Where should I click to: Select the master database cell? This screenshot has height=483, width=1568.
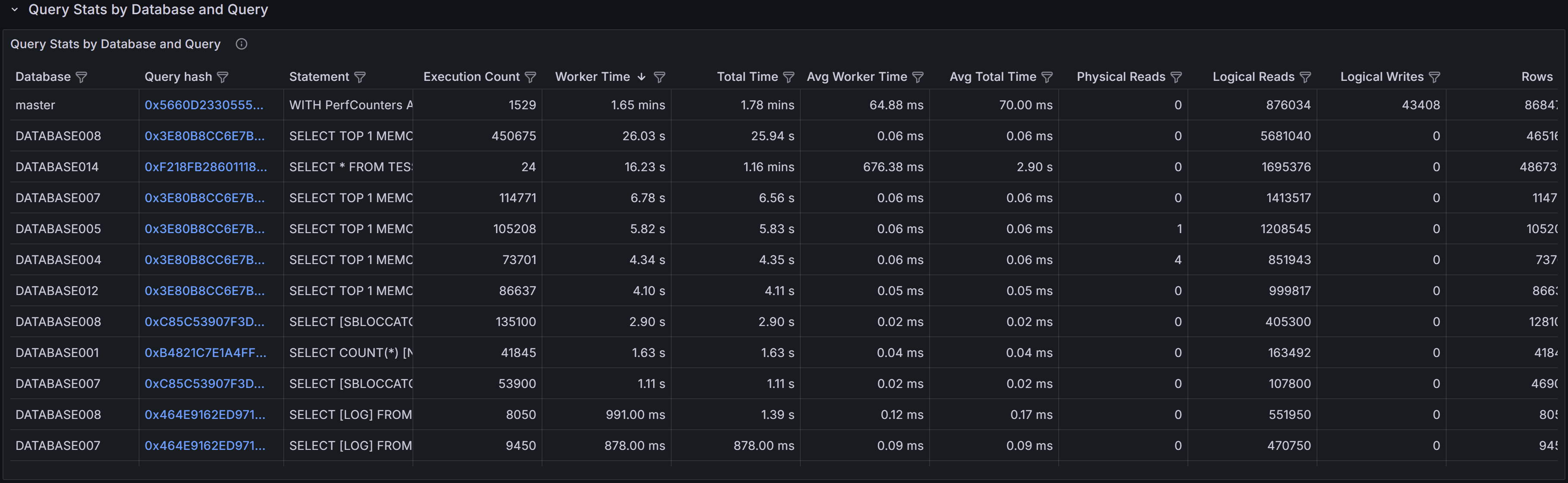(x=35, y=105)
